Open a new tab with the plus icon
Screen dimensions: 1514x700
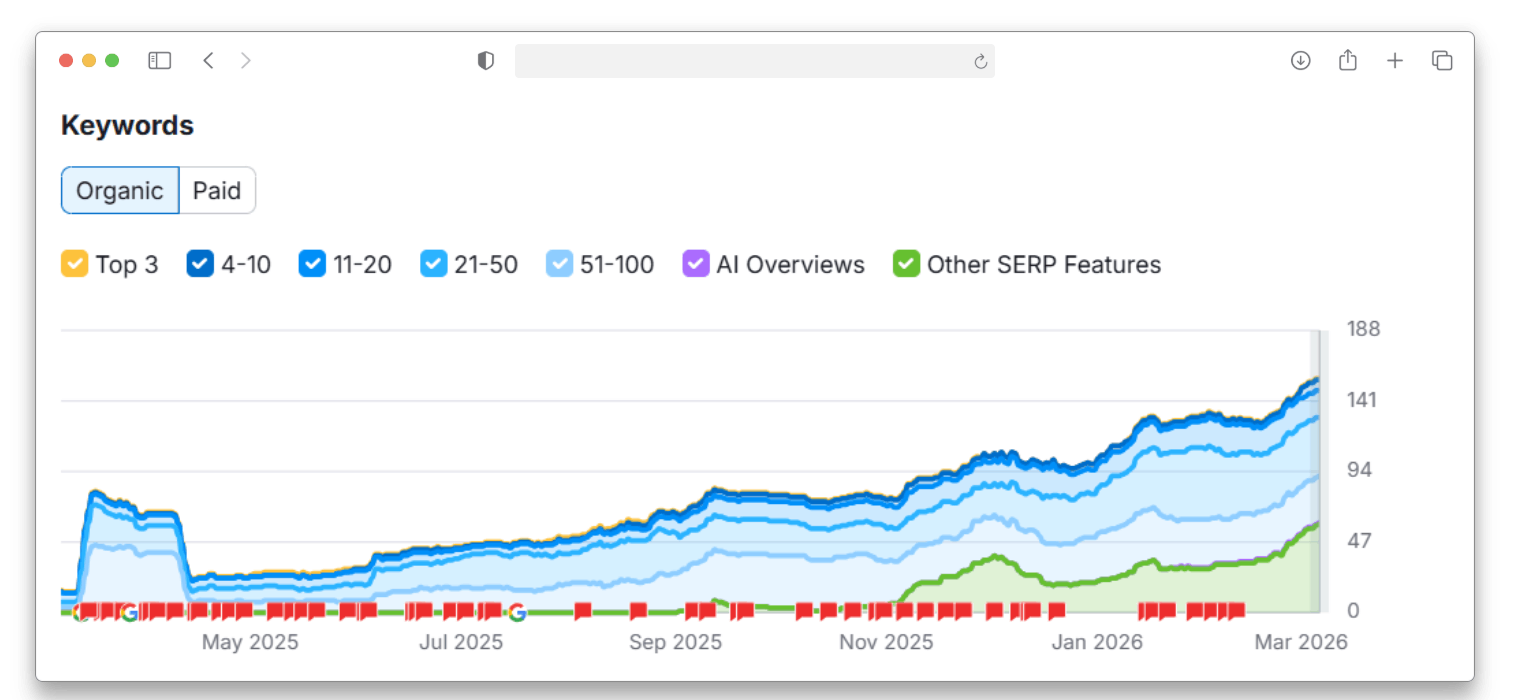coord(1395,61)
